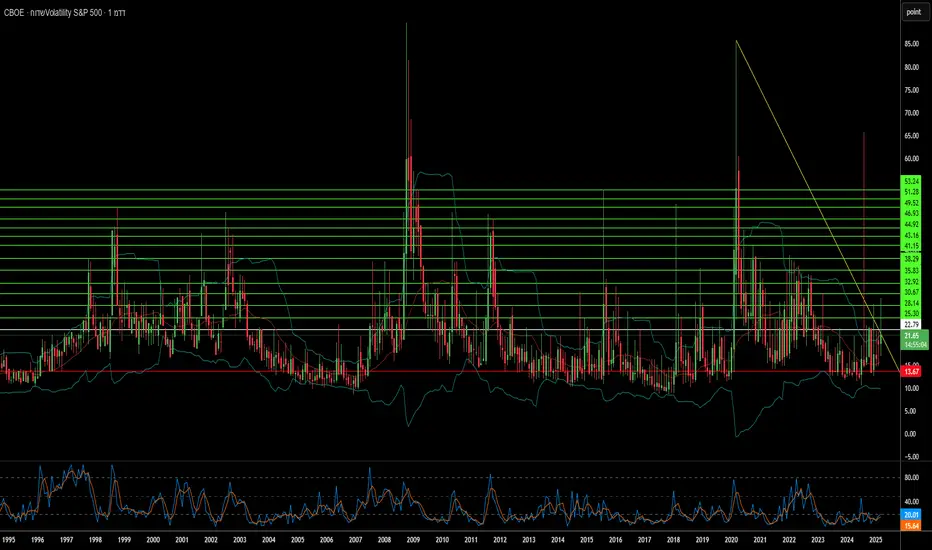This screenshot has width=932, height=550.
Task: Click the 2025 label on time axis
Action: click(874, 540)
